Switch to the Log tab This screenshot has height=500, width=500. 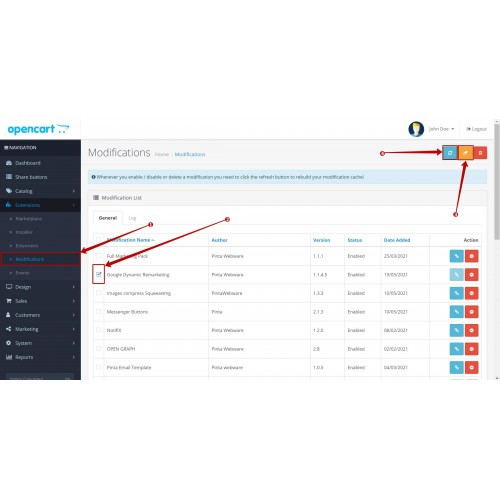coord(132,218)
